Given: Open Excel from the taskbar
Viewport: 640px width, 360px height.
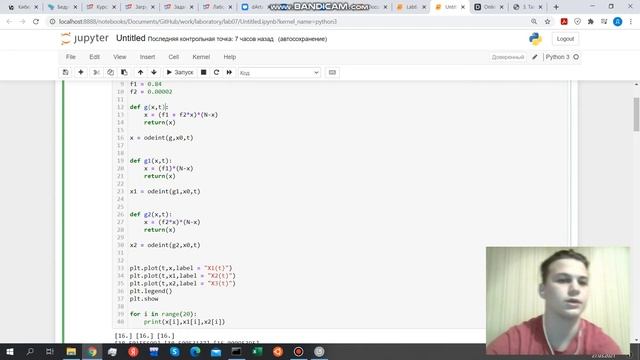Looking at the screenshot, I should tap(257, 351).
